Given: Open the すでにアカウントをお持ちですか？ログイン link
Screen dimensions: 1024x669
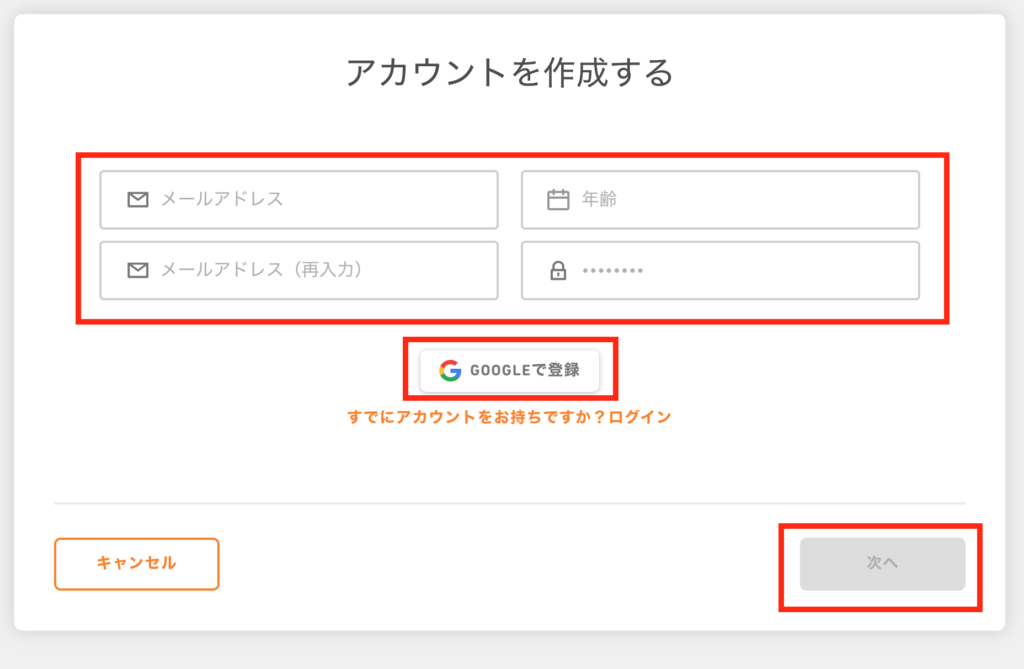Looking at the screenshot, I should pos(509,417).
